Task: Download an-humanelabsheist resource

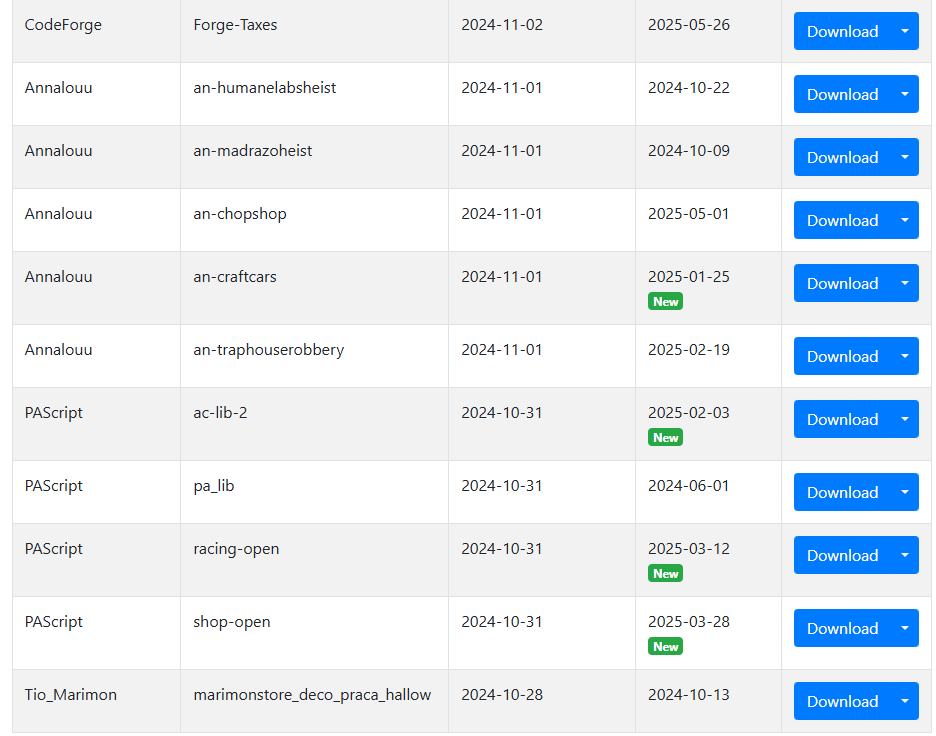Action: click(x=842, y=94)
